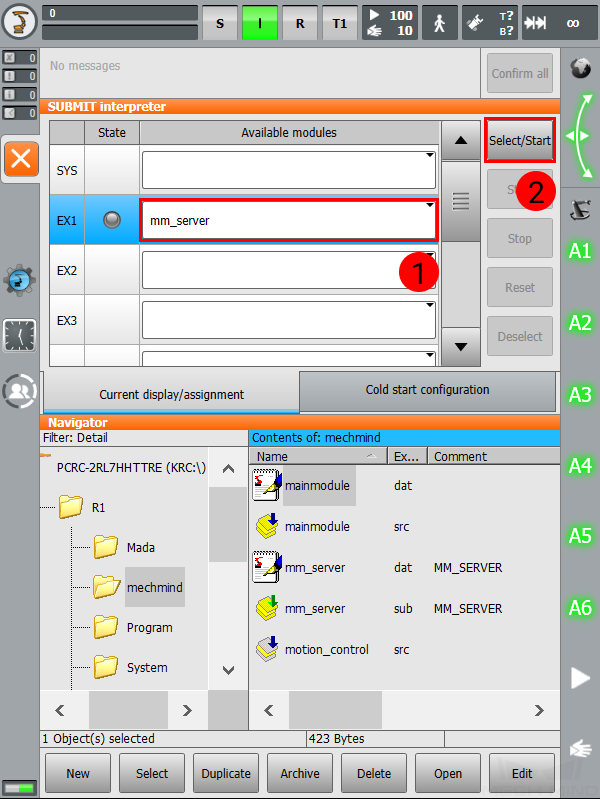The height and width of the screenshot is (799, 600).
Task: Click the hand icon at lower right
Action: 580,749
